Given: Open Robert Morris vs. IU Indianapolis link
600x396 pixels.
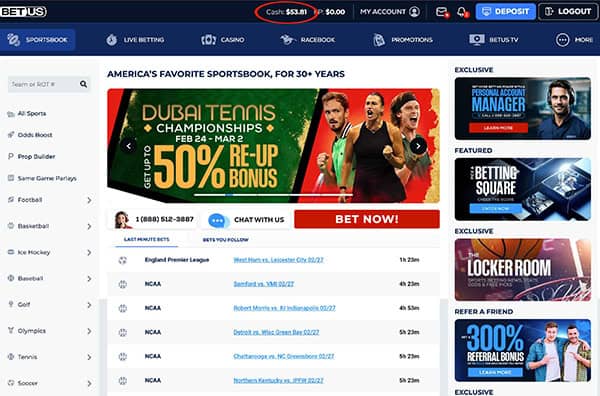Looking at the screenshot, I should coord(284,308).
